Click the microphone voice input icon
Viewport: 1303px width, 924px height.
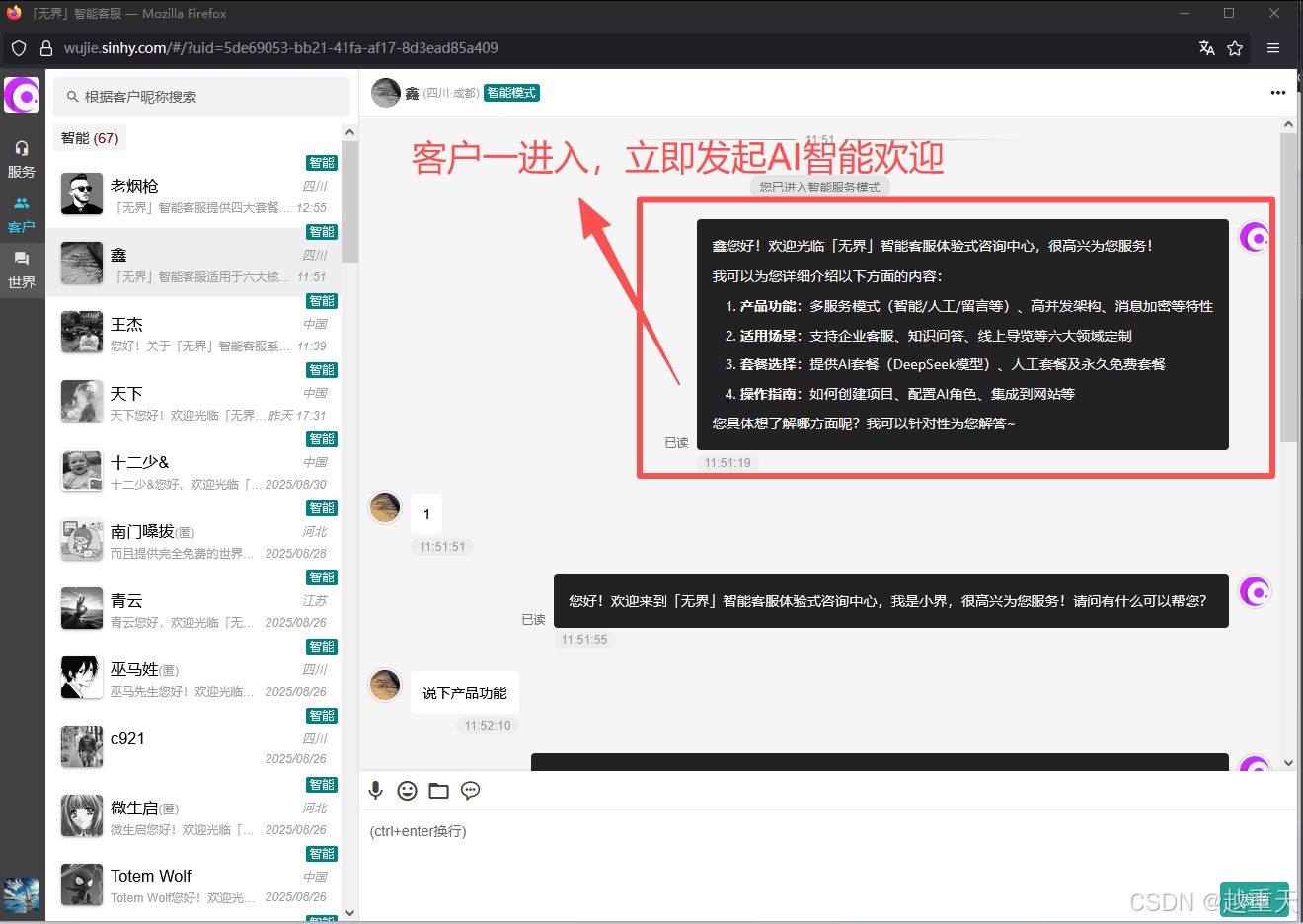(376, 790)
